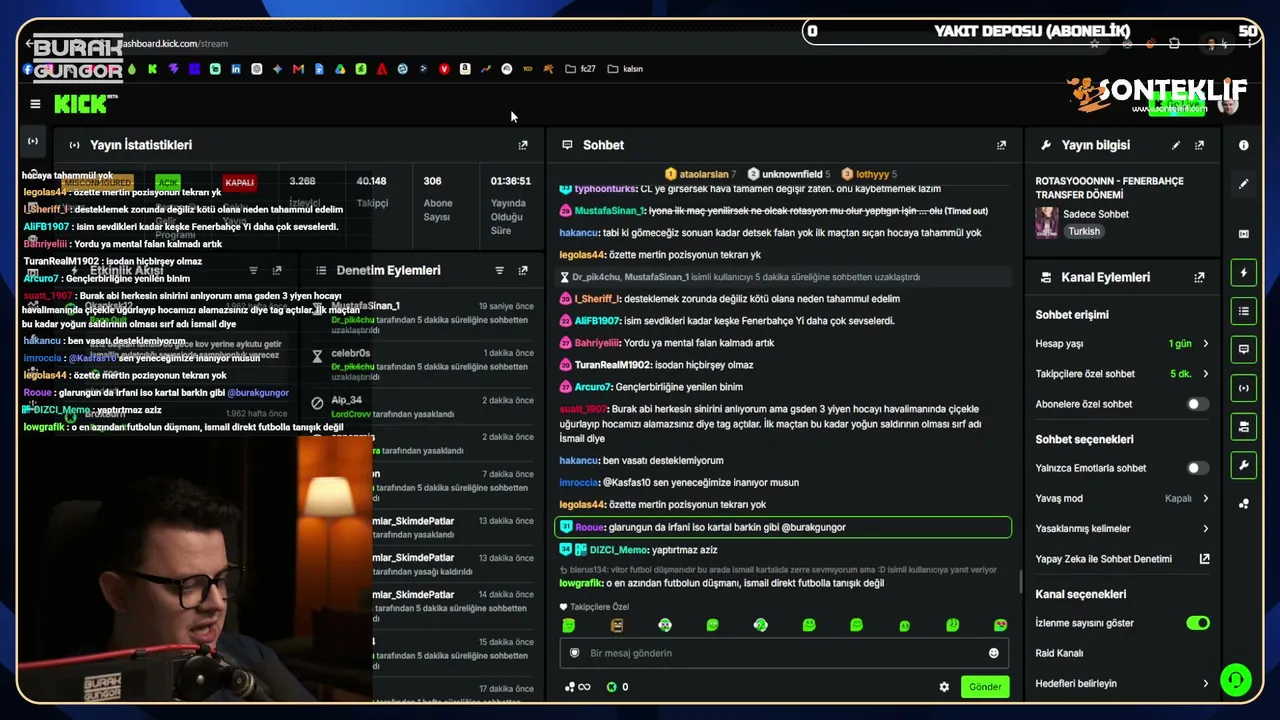
Task: Pop out the Sohbet chat panel
Action: click(1001, 145)
